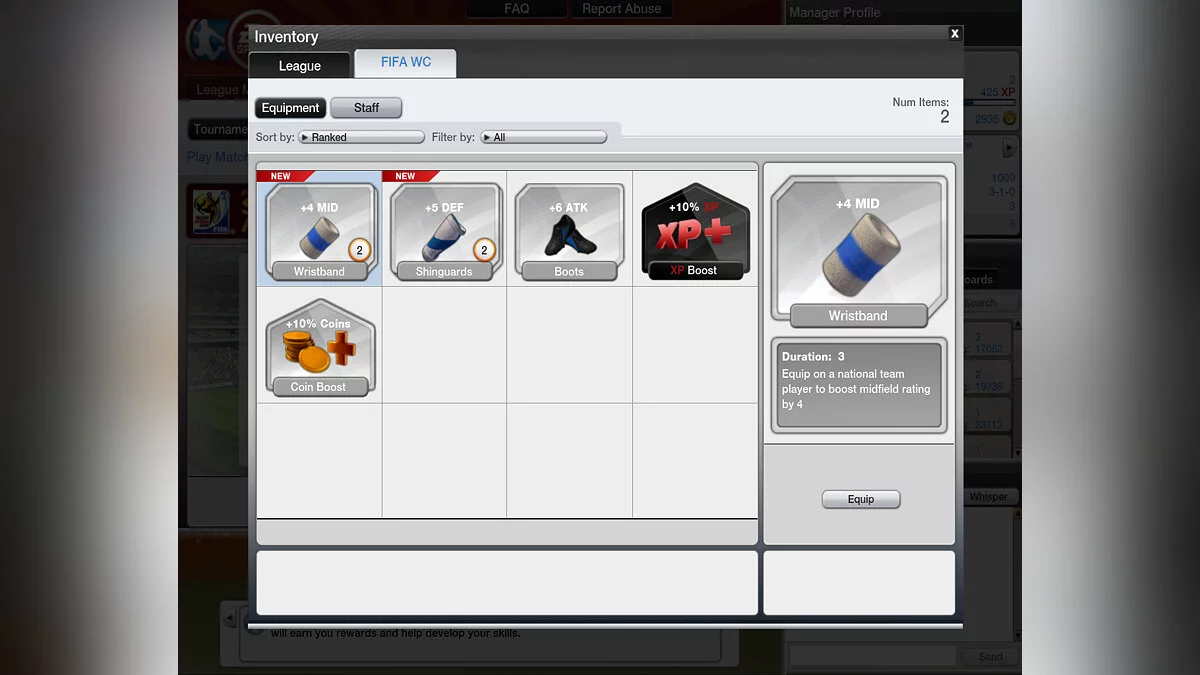Select the Wristband inventory item
This screenshot has height=675, width=1200.
click(319, 230)
